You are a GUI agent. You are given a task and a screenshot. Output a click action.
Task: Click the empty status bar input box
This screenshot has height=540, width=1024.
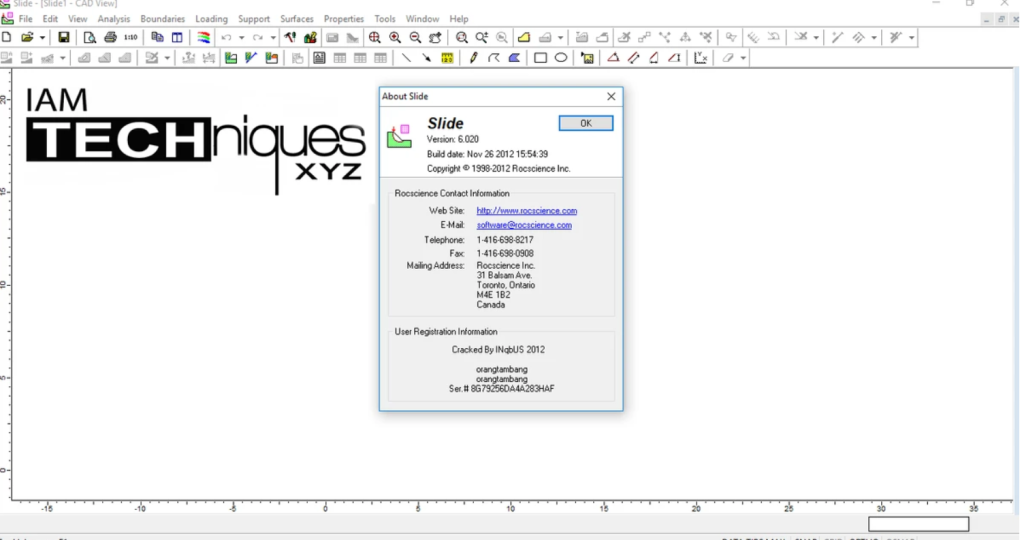[x=918, y=524]
